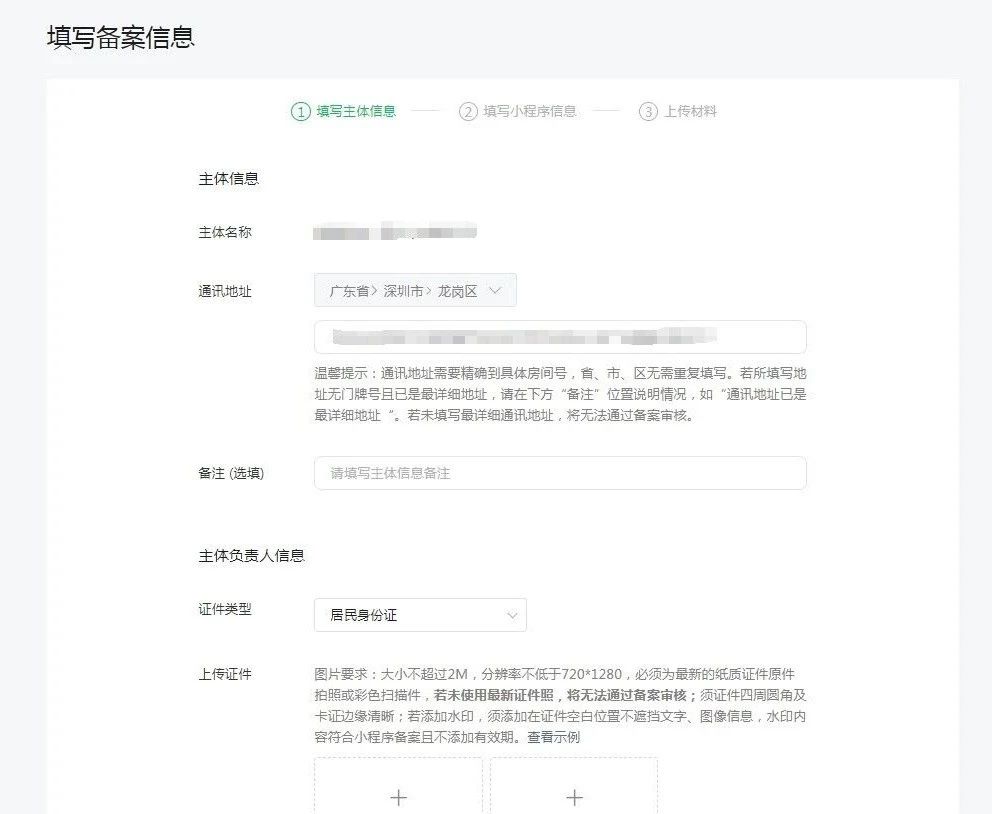
Task: Click the plus icon in right upload box
Action: pos(574,797)
